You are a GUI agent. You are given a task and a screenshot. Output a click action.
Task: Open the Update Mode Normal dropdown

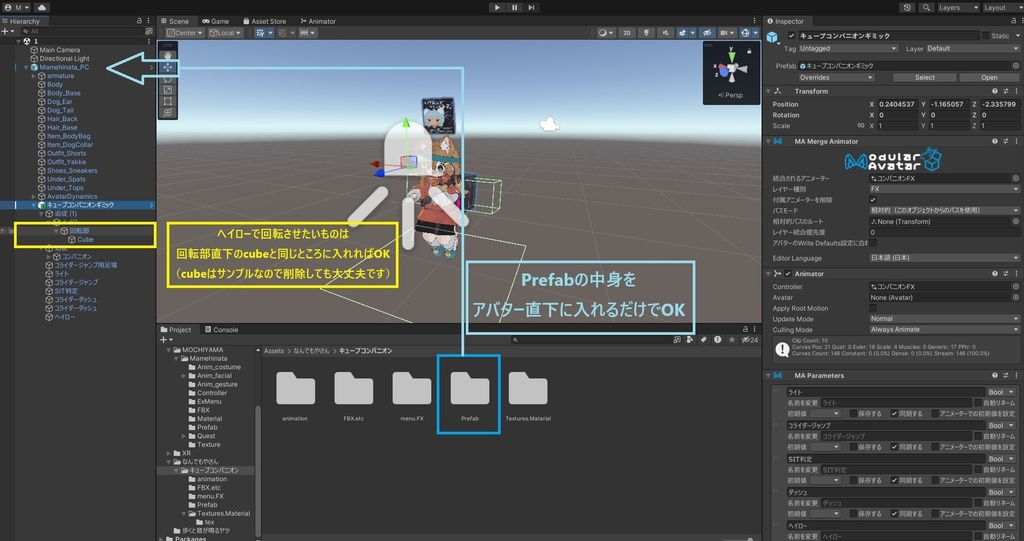[944, 319]
